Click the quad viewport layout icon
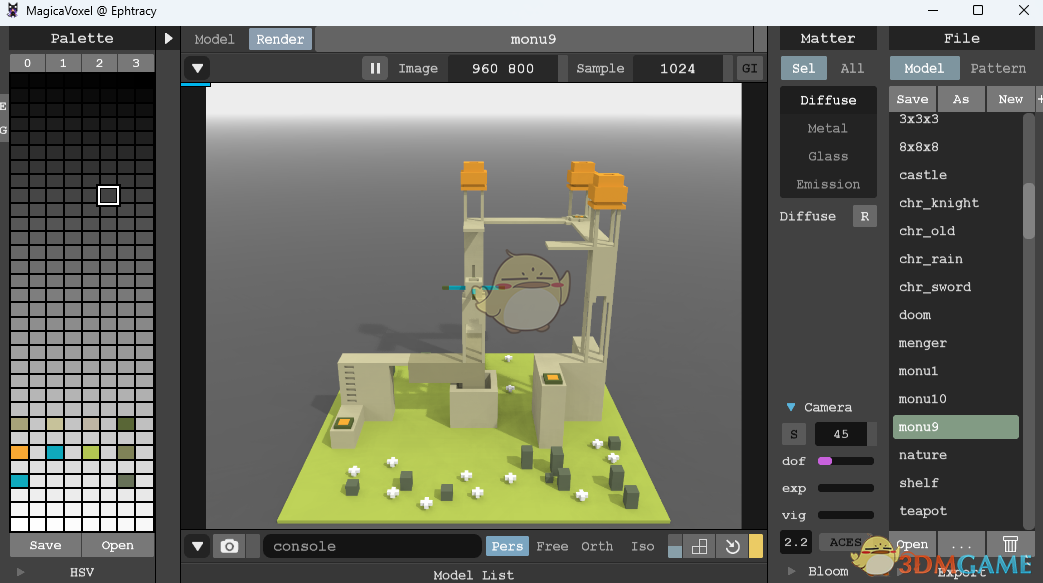Image resolution: width=1043 pixels, height=583 pixels. point(699,546)
